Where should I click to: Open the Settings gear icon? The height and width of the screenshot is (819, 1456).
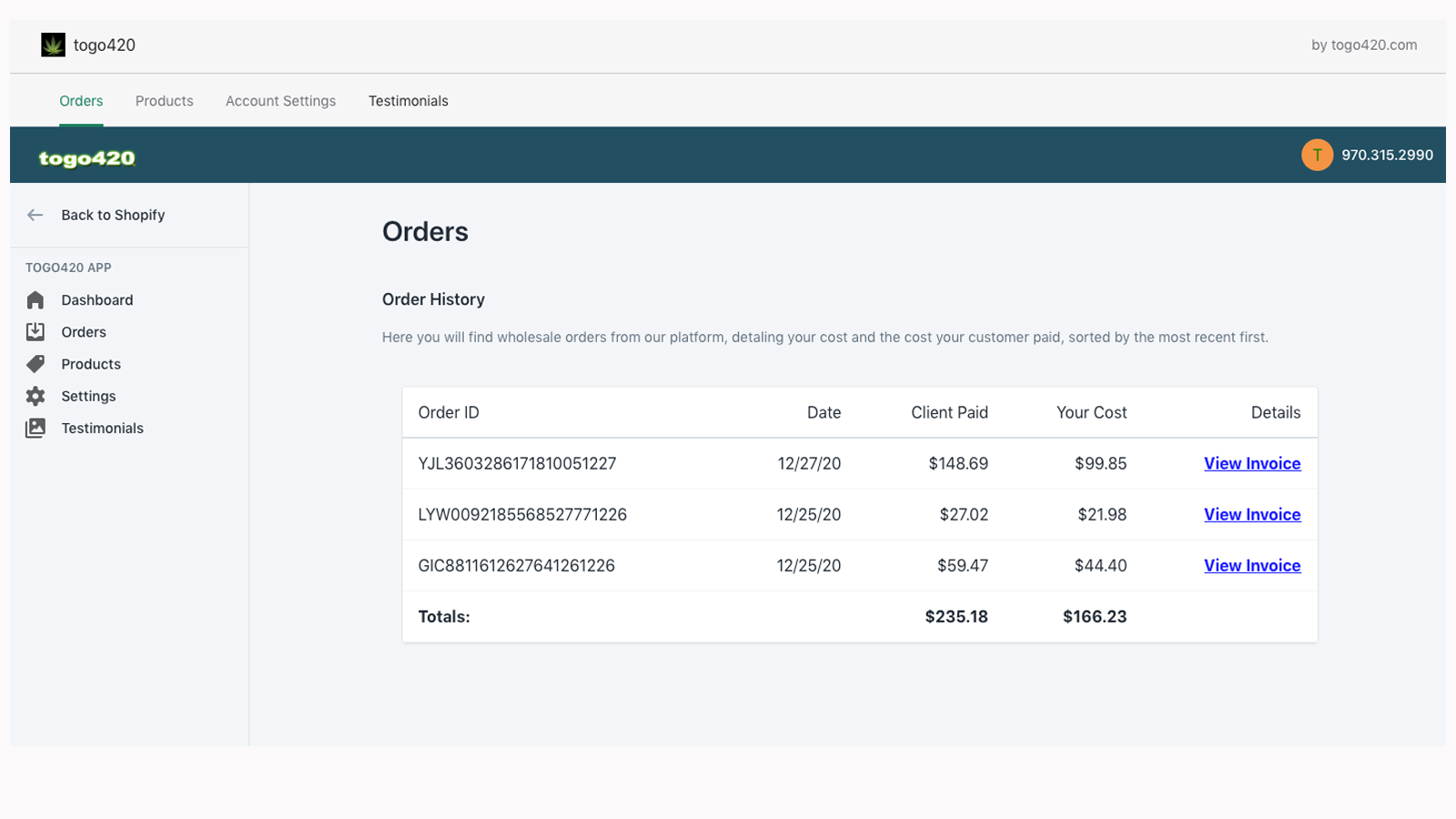(35, 396)
